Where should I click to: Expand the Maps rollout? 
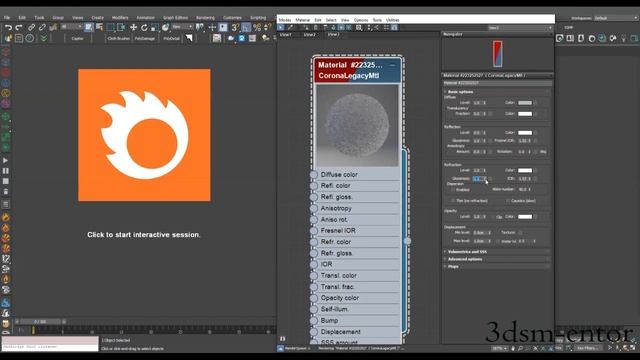point(497,267)
